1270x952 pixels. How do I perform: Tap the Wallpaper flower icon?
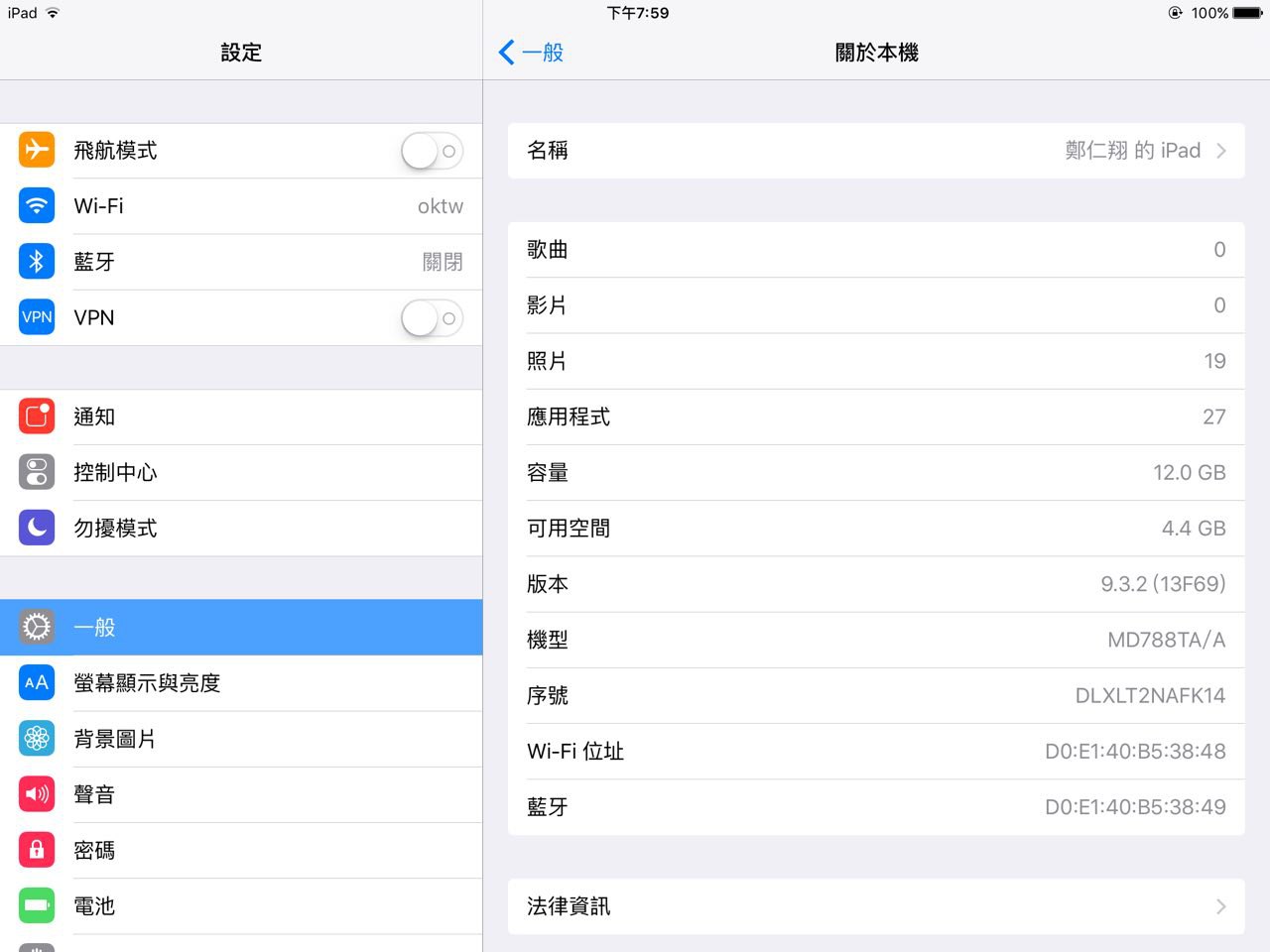(x=37, y=739)
